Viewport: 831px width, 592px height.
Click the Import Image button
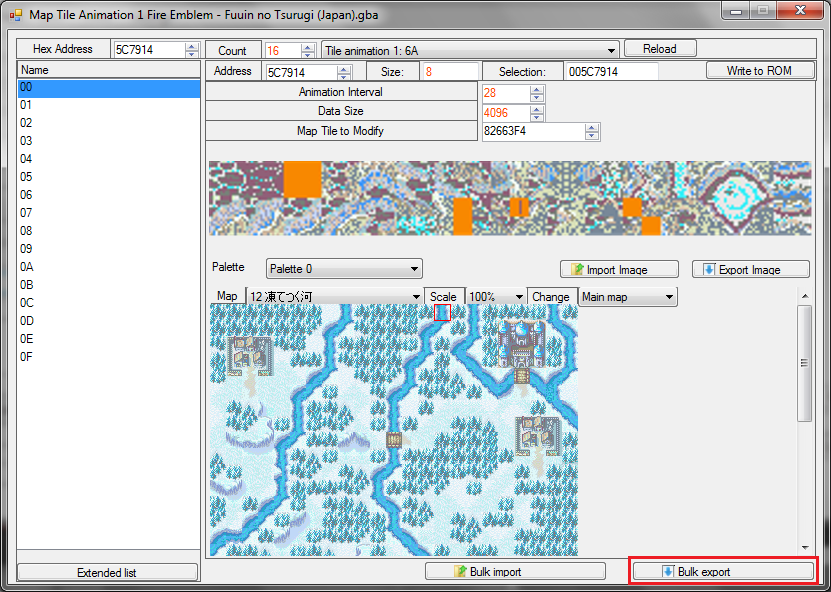(x=619, y=269)
